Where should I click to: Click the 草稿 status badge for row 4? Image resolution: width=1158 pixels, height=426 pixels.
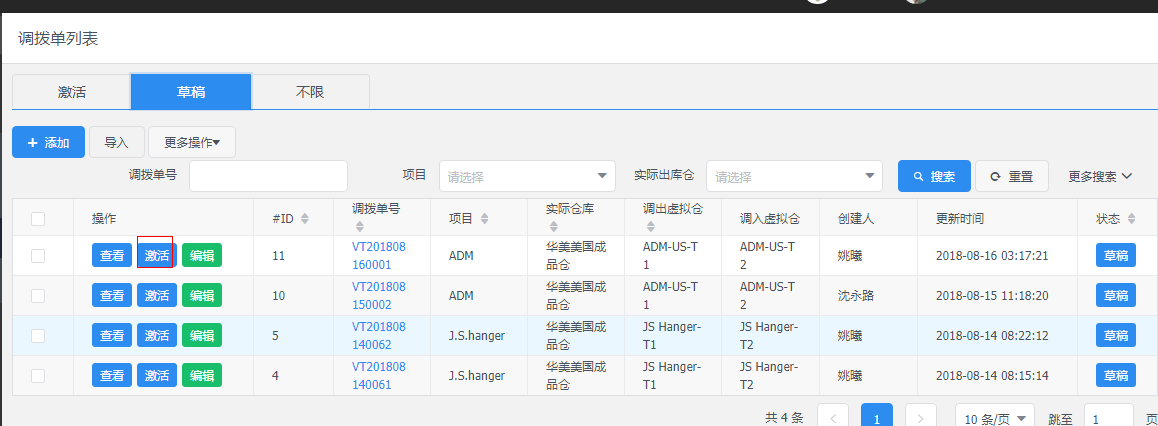point(1116,375)
